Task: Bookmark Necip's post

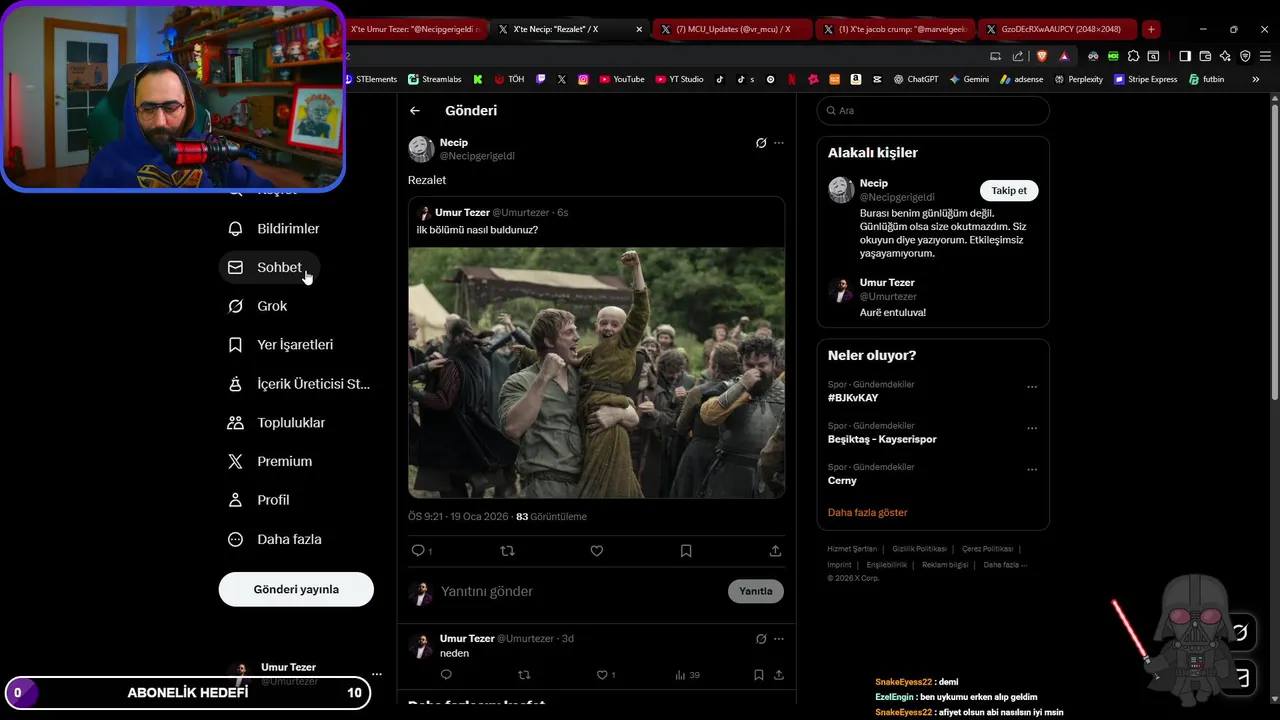Action: pos(686,551)
